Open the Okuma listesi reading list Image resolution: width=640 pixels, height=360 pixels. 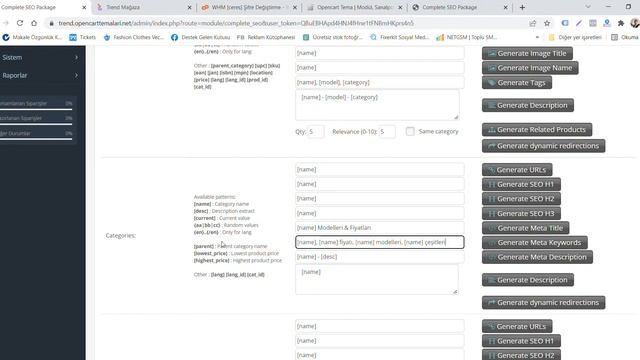[625, 37]
